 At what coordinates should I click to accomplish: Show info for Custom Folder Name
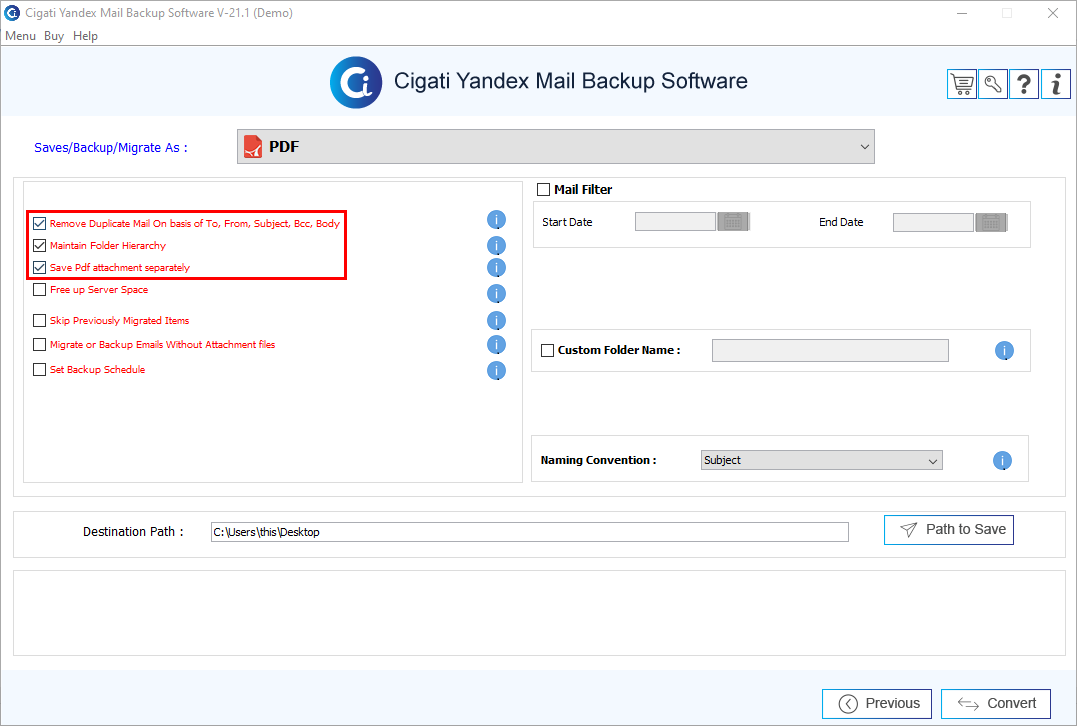[x=1004, y=350]
